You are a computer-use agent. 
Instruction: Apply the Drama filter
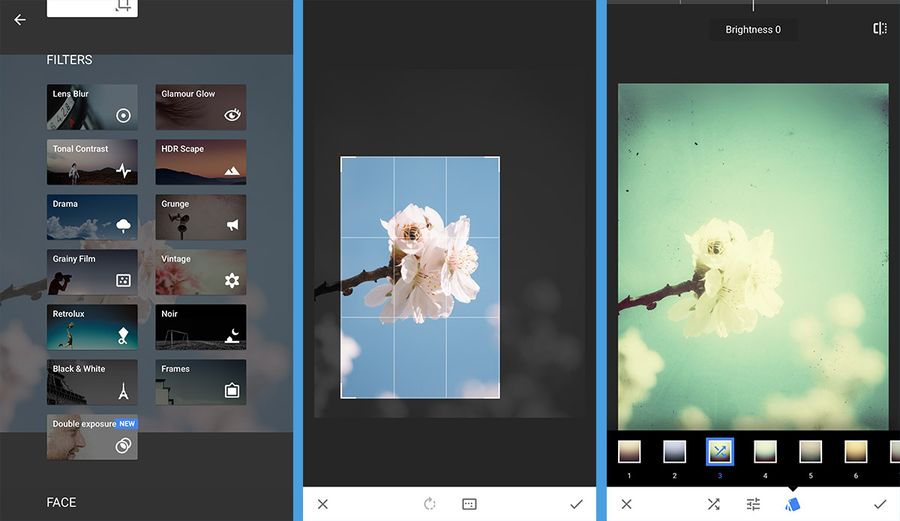(x=92, y=217)
